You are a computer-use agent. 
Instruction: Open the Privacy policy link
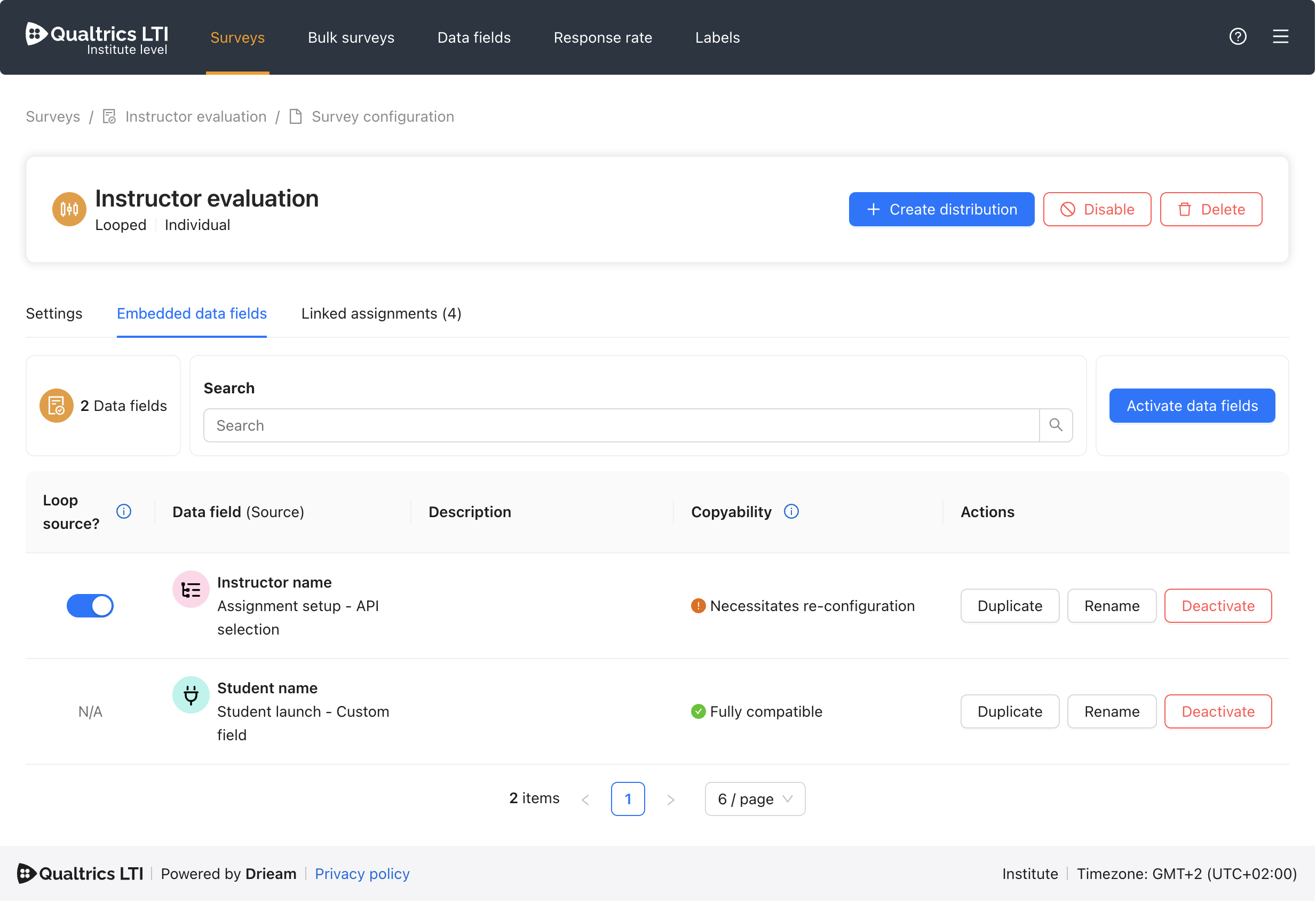pyautogui.click(x=362, y=875)
